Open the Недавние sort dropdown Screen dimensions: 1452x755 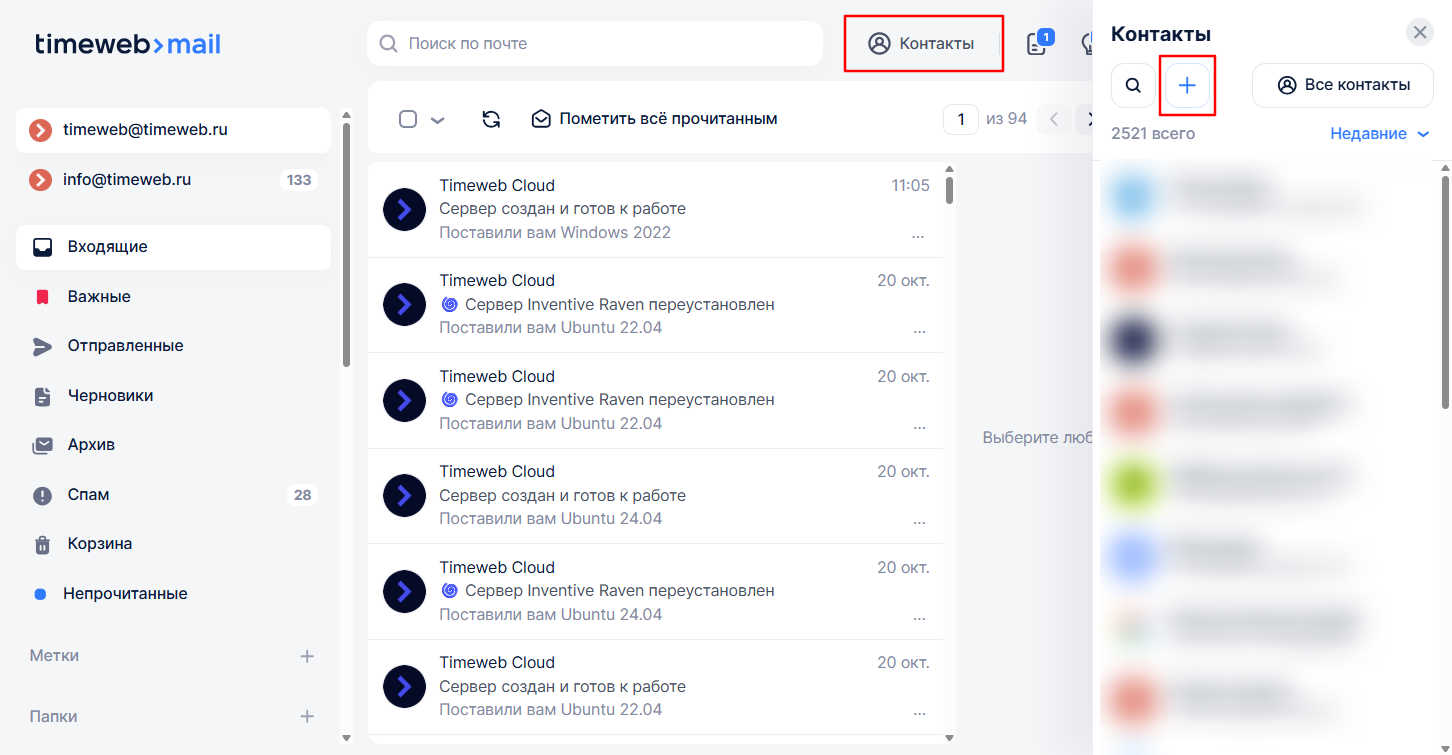pos(1380,134)
